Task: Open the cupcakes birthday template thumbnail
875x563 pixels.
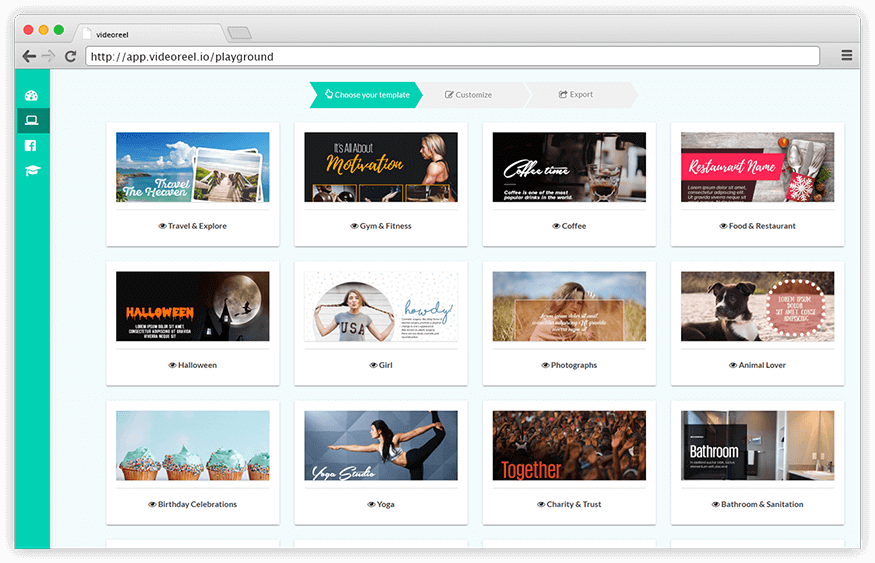Action: coord(193,445)
